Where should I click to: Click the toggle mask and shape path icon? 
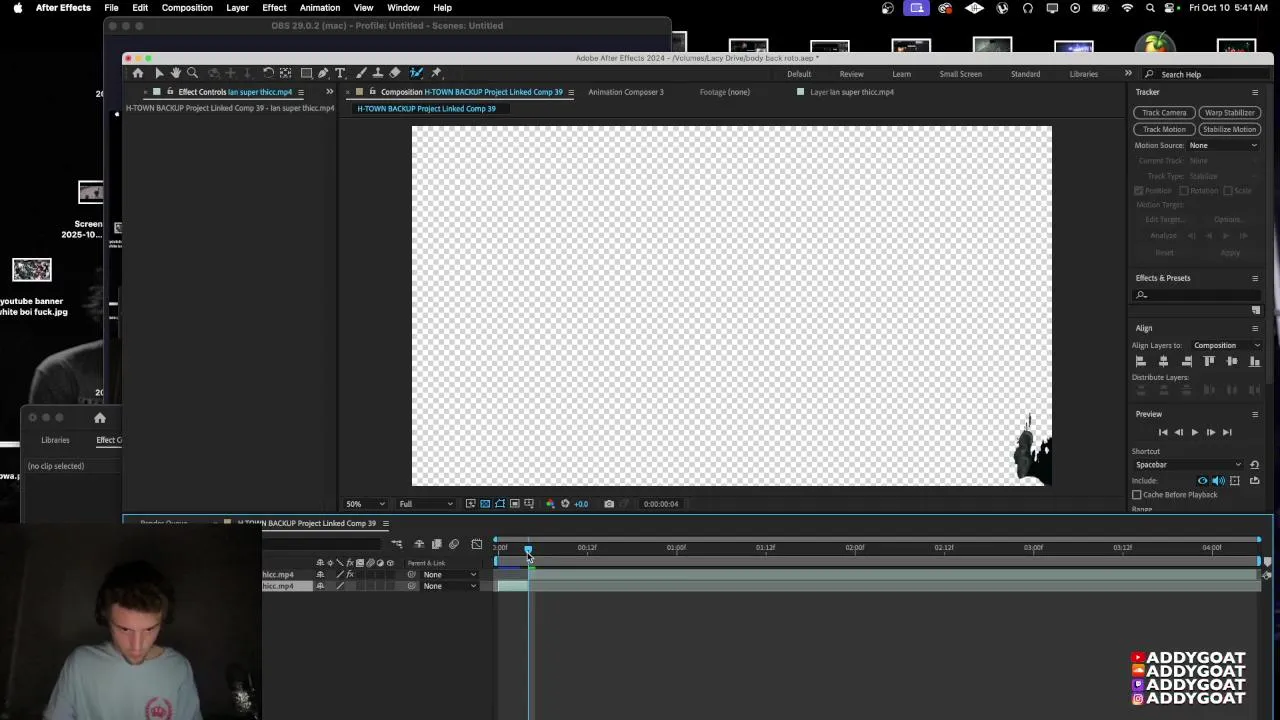coord(499,504)
